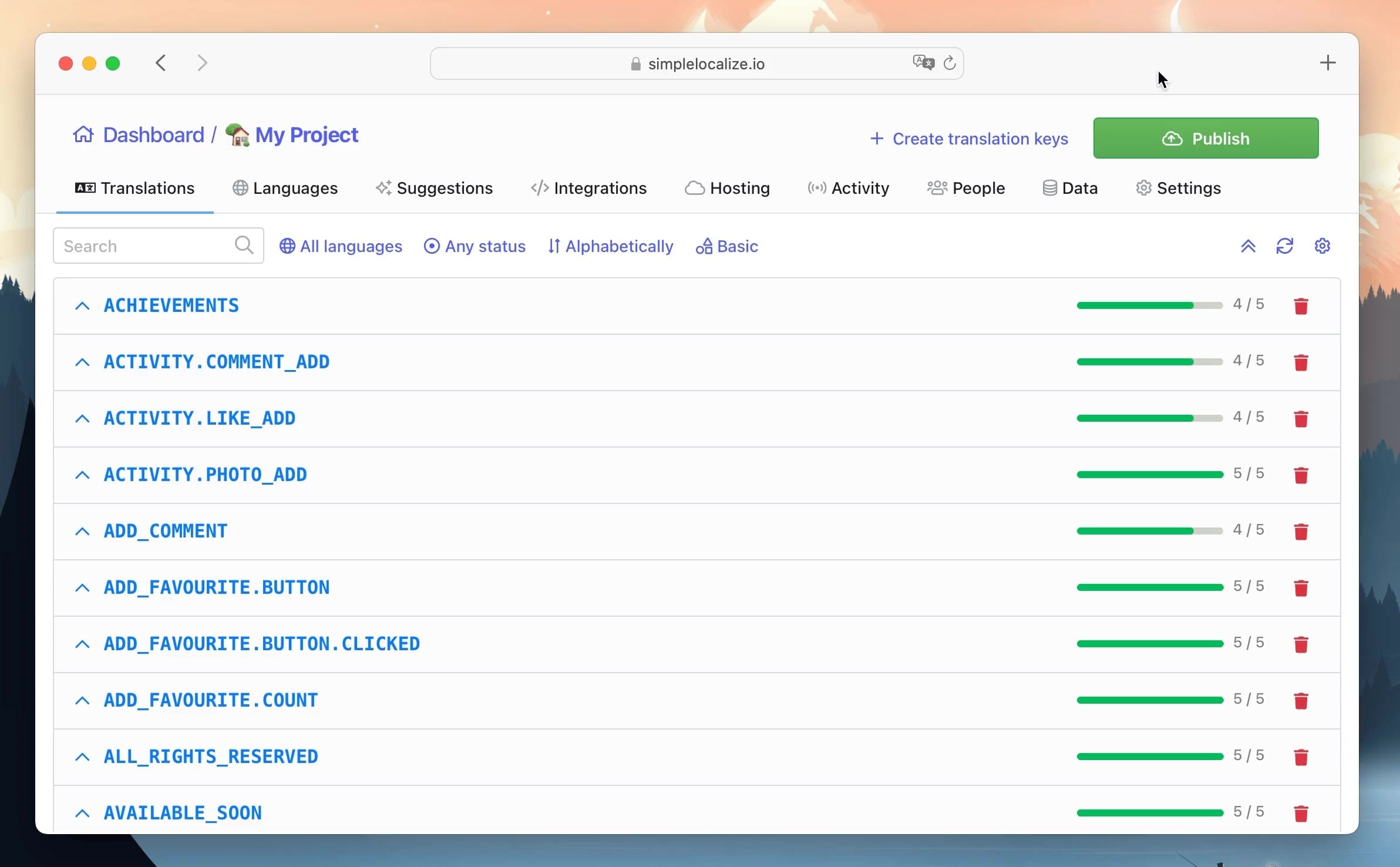This screenshot has height=867, width=1400.
Task: Change Alphabetically sort order
Action: coord(611,246)
